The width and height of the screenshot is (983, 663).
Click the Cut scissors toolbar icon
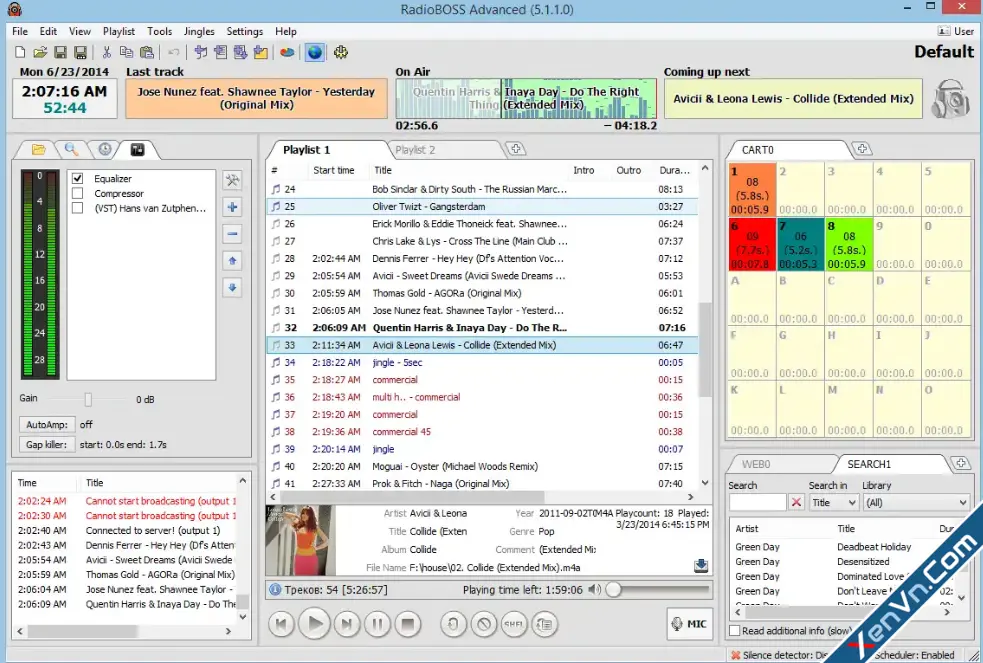click(107, 53)
